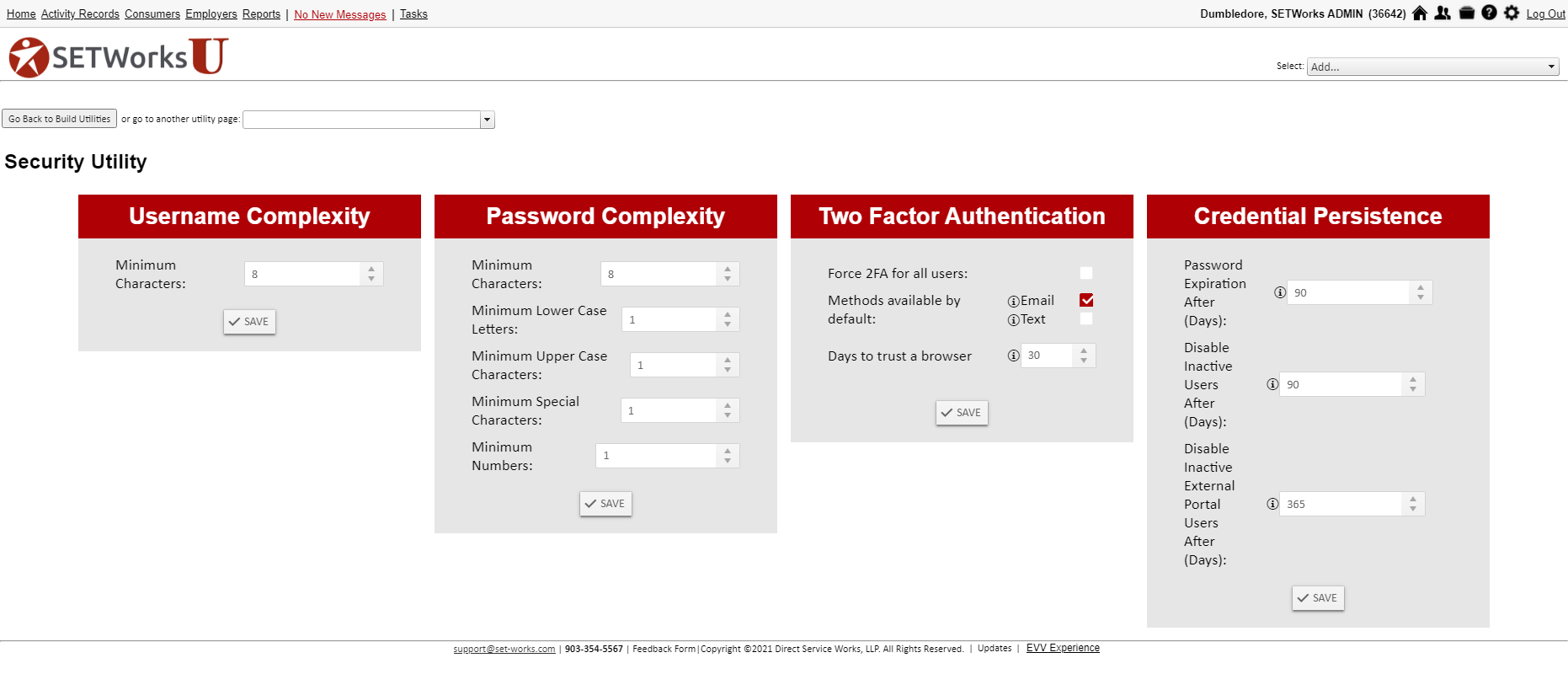Viewport: 1568px width, 690px height.
Task: Open No New Messages link
Action: point(340,14)
